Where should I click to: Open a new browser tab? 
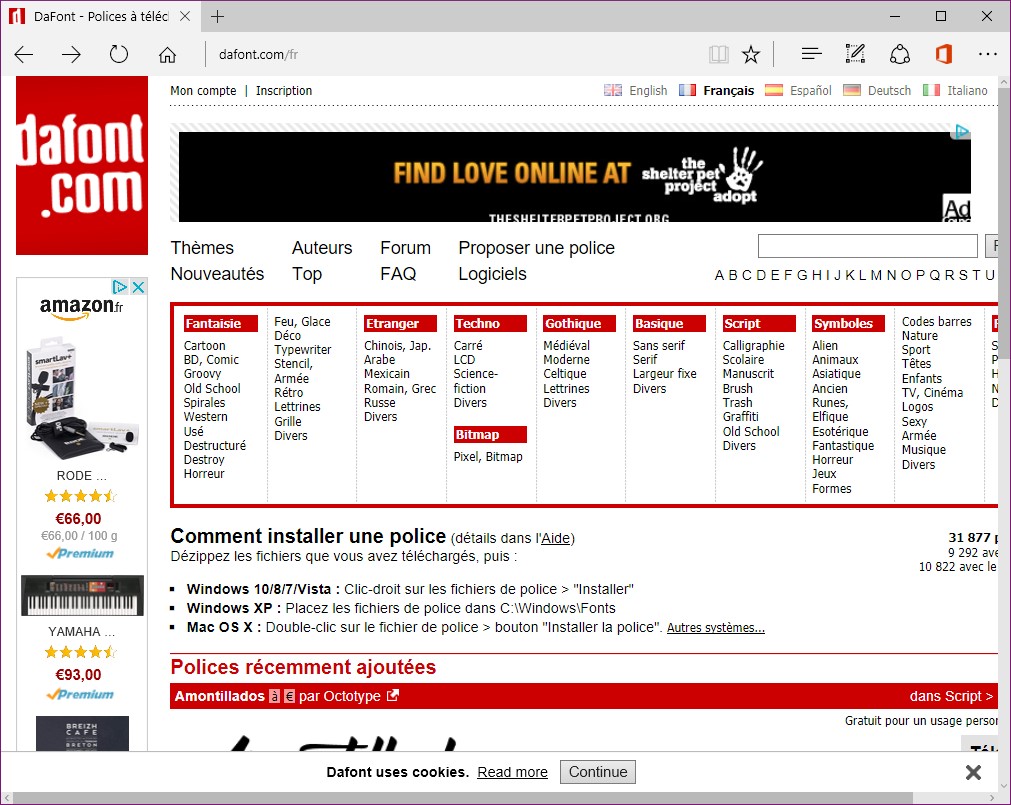[x=217, y=16]
